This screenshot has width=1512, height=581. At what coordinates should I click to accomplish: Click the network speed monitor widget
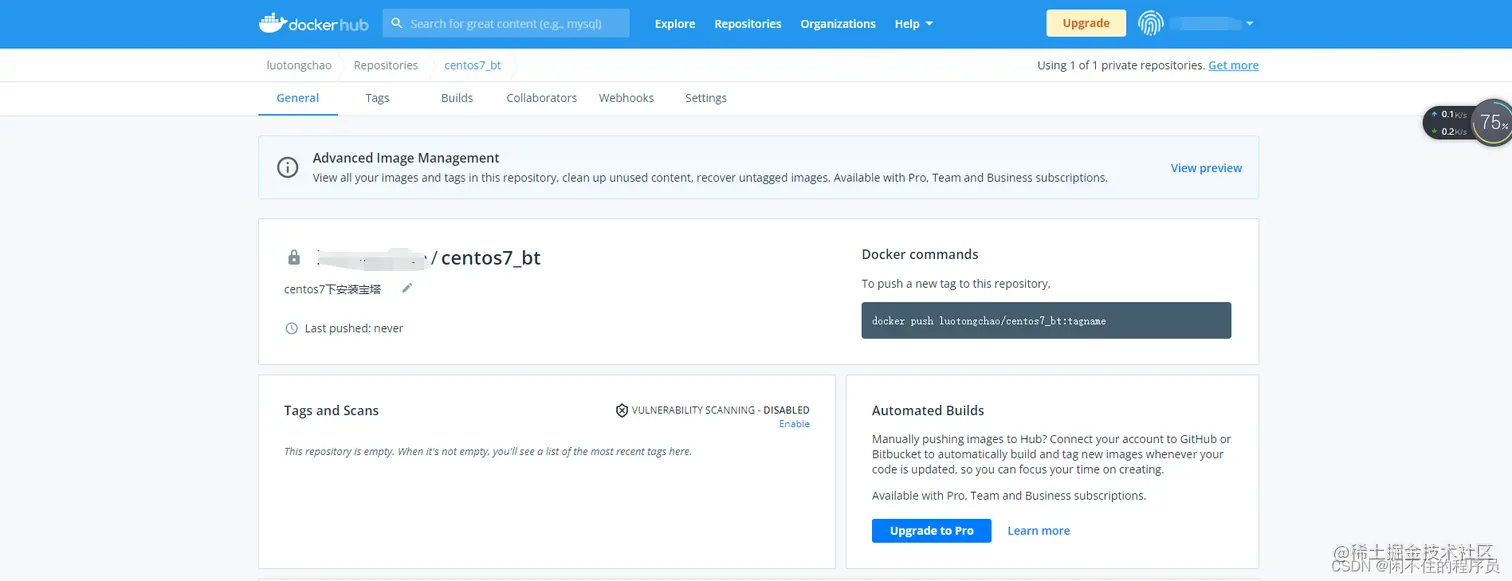(1448, 123)
